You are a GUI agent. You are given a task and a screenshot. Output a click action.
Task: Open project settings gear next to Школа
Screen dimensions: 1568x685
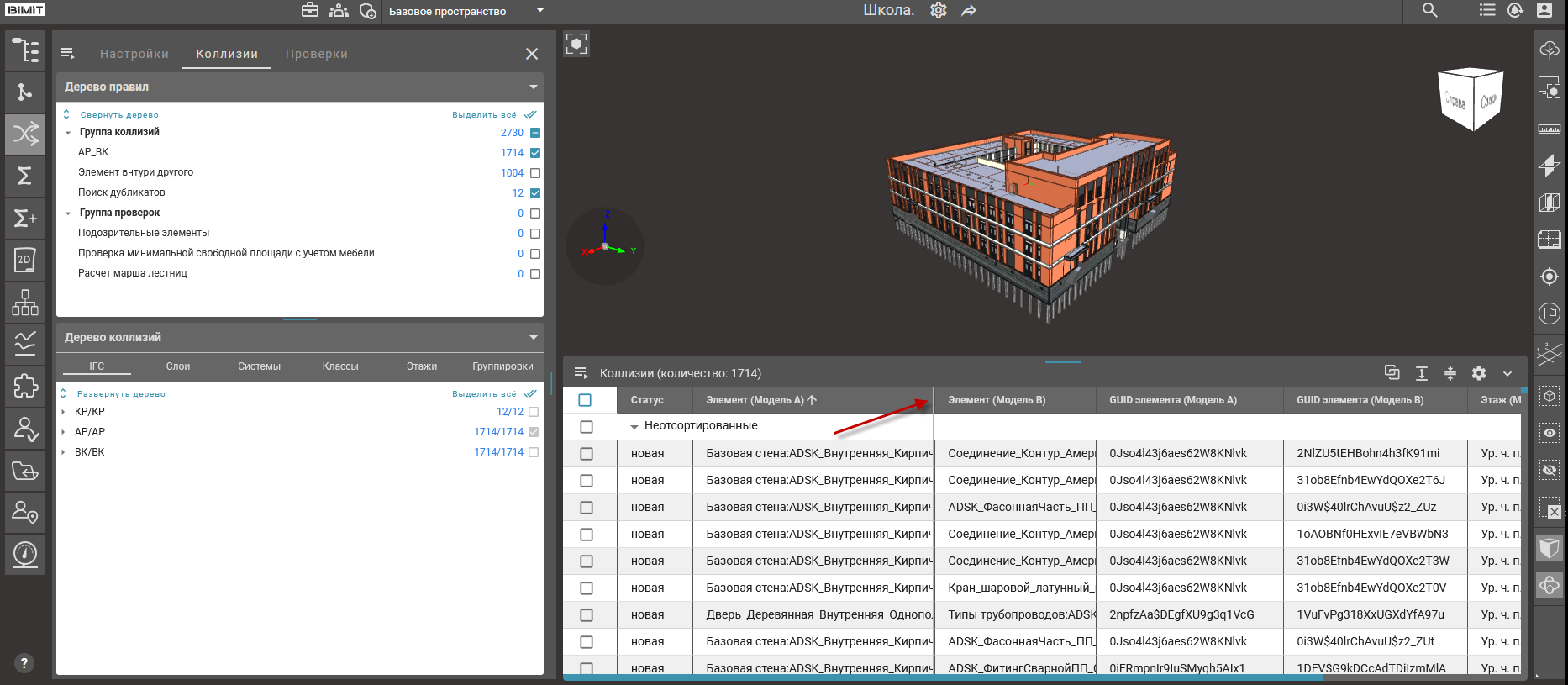[939, 11]
